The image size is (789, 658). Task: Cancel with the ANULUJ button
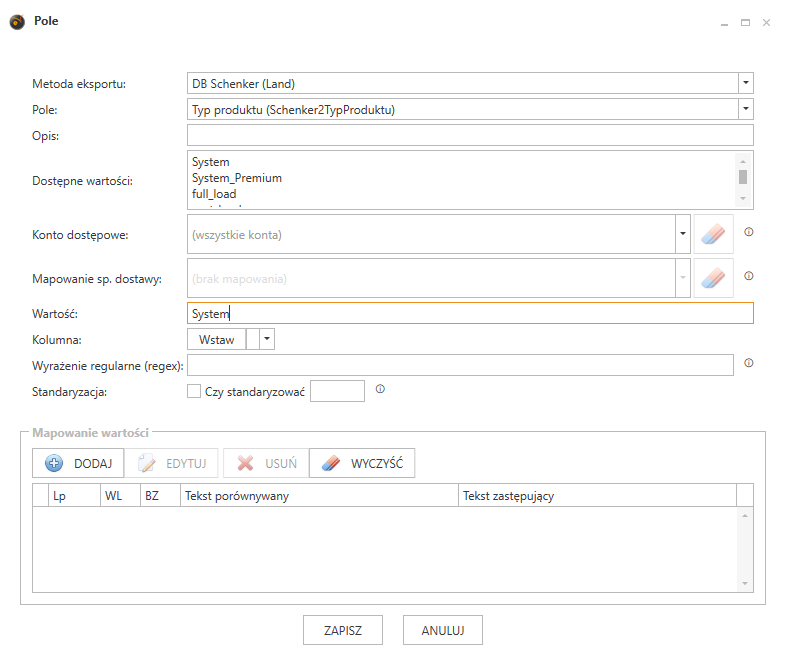click(x=443, y=630)
